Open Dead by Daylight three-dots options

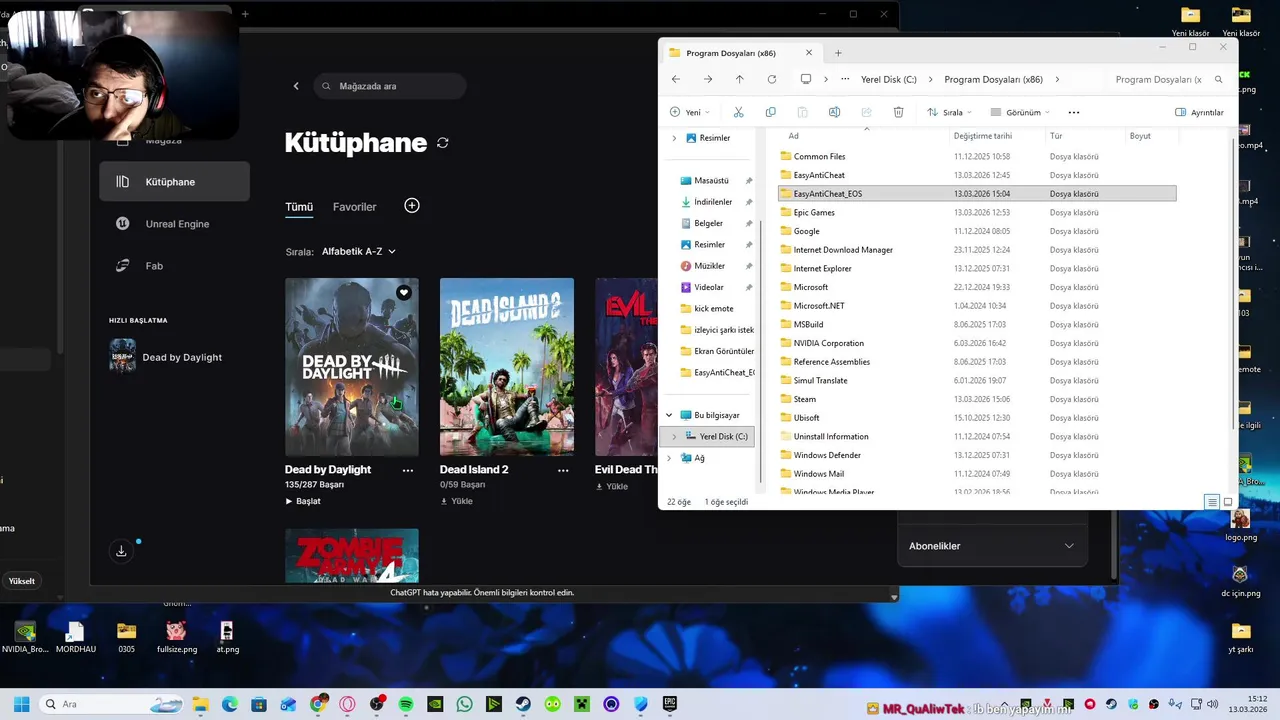click(408, 470)
